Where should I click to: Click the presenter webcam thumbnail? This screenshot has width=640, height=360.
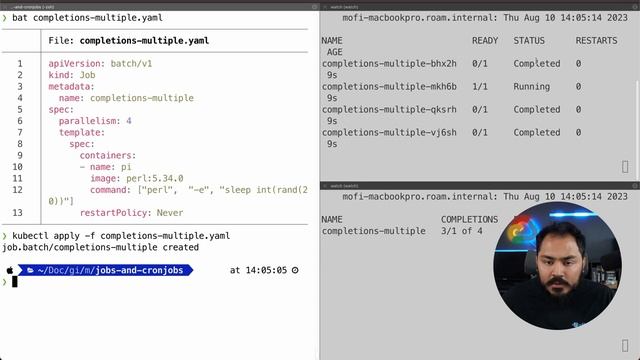pos(558,265)
